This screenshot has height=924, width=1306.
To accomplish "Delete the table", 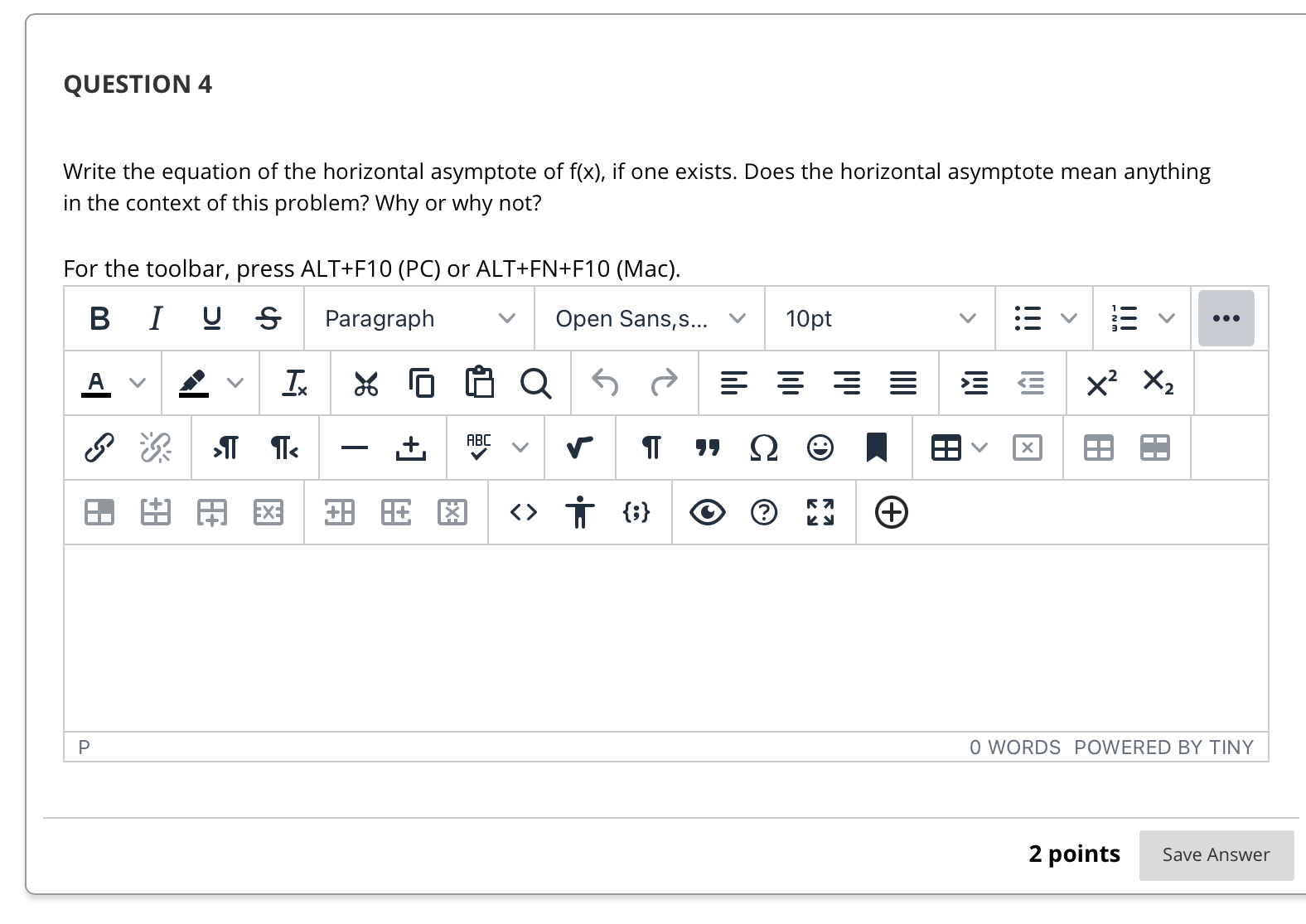I will coord(1028,447).
